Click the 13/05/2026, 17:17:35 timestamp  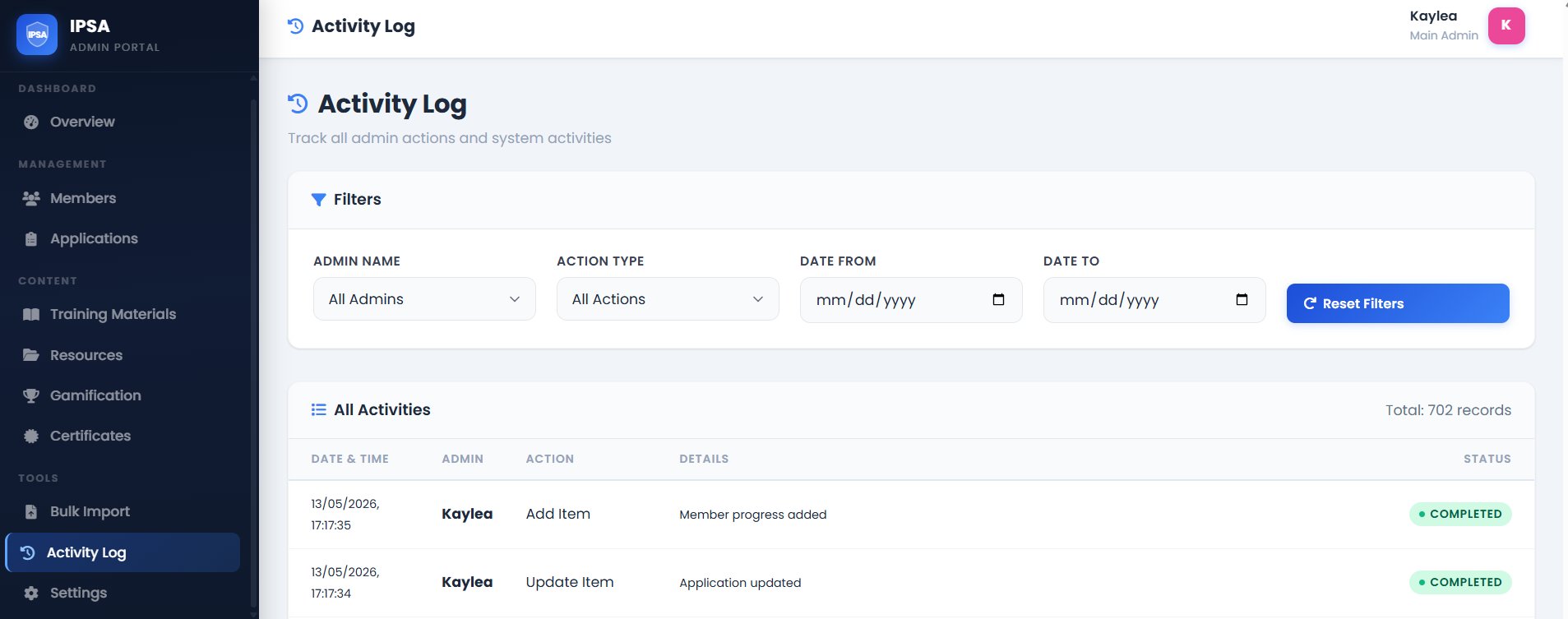coord(345,515)
